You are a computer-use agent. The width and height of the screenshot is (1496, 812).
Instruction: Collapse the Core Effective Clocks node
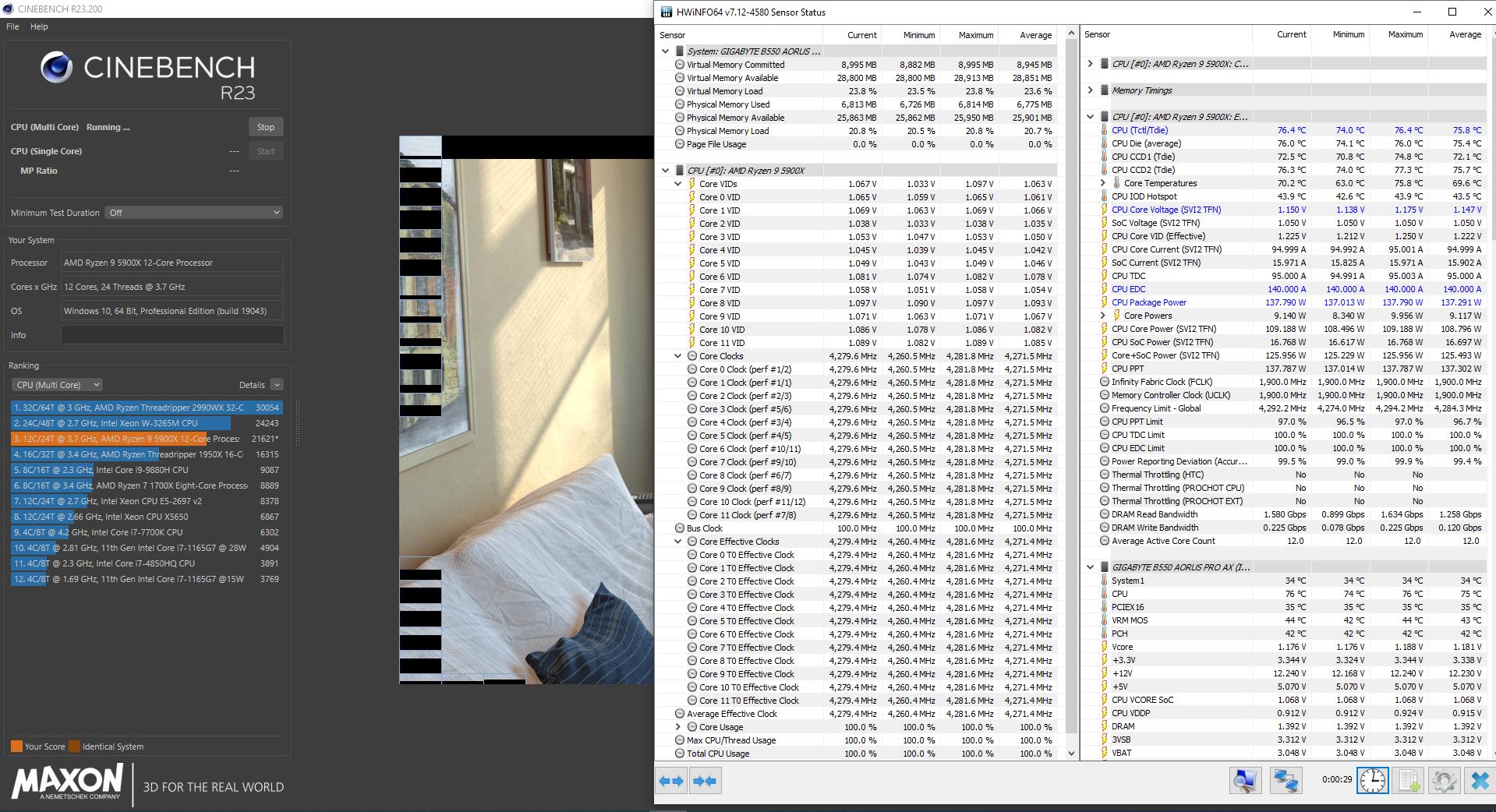[677, 542]
